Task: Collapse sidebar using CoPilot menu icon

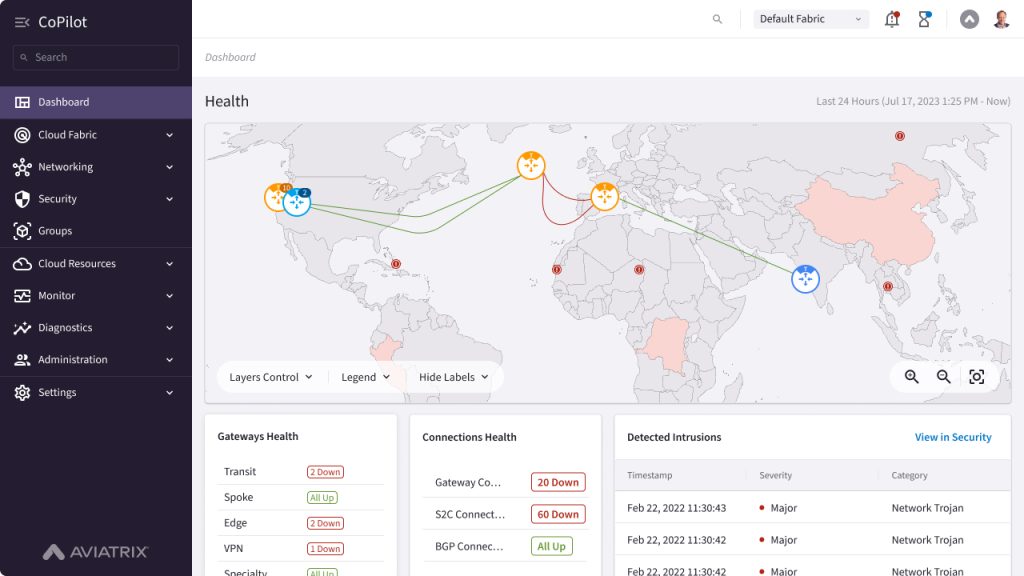Action: pyautogui.click(x=22, y=22)
